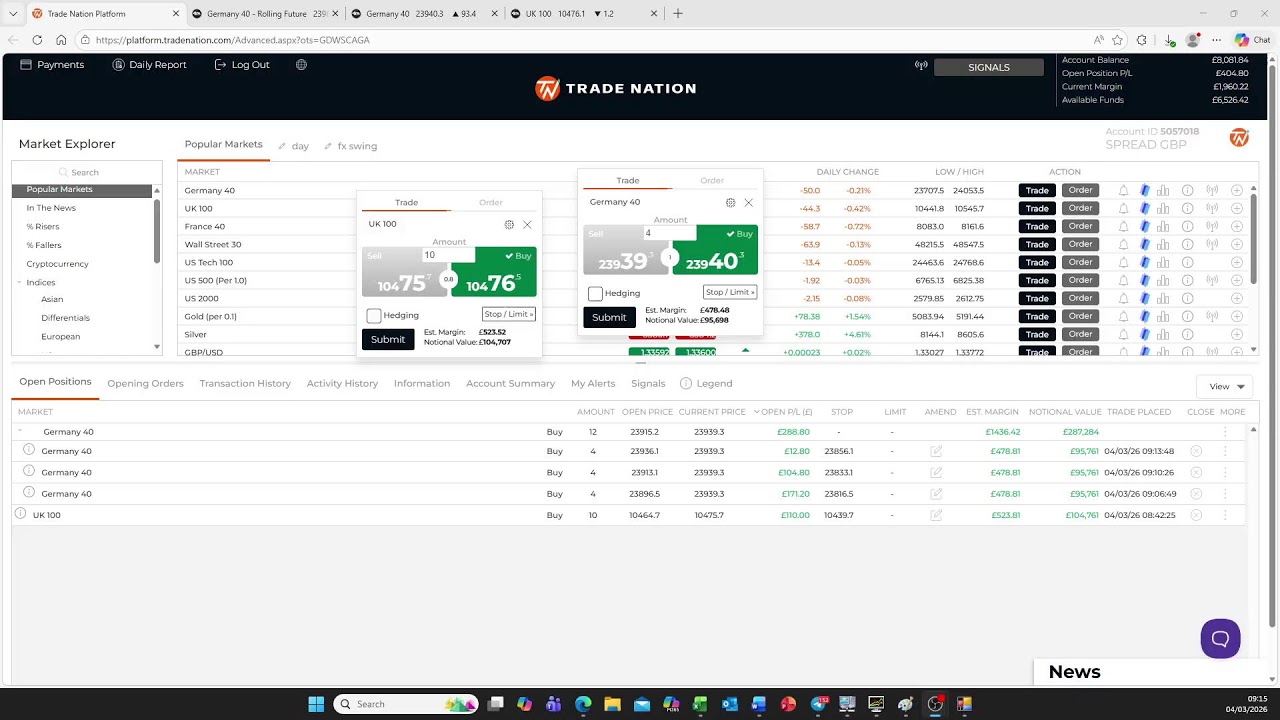Expand Stop / Limit in UK 100 ticket

[x=509, y=314]
